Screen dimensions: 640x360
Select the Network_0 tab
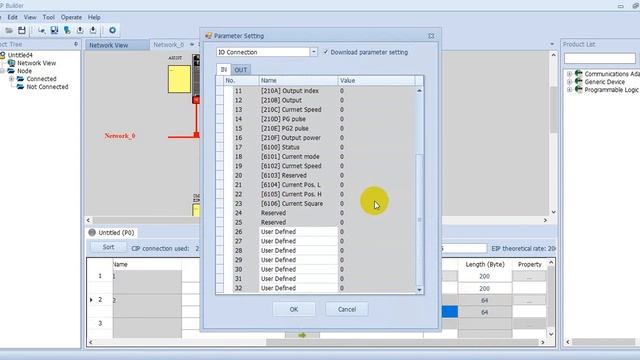169,45
